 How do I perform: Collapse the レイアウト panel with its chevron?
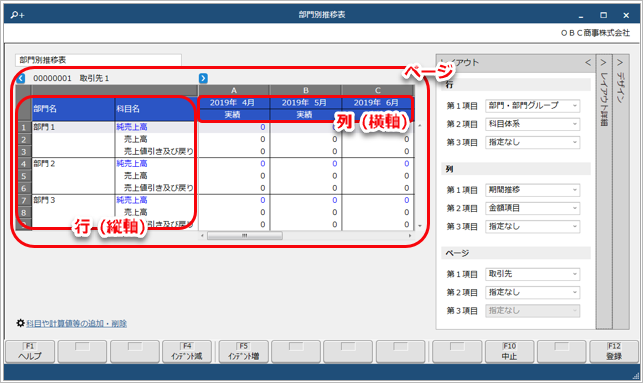(588, 62)
